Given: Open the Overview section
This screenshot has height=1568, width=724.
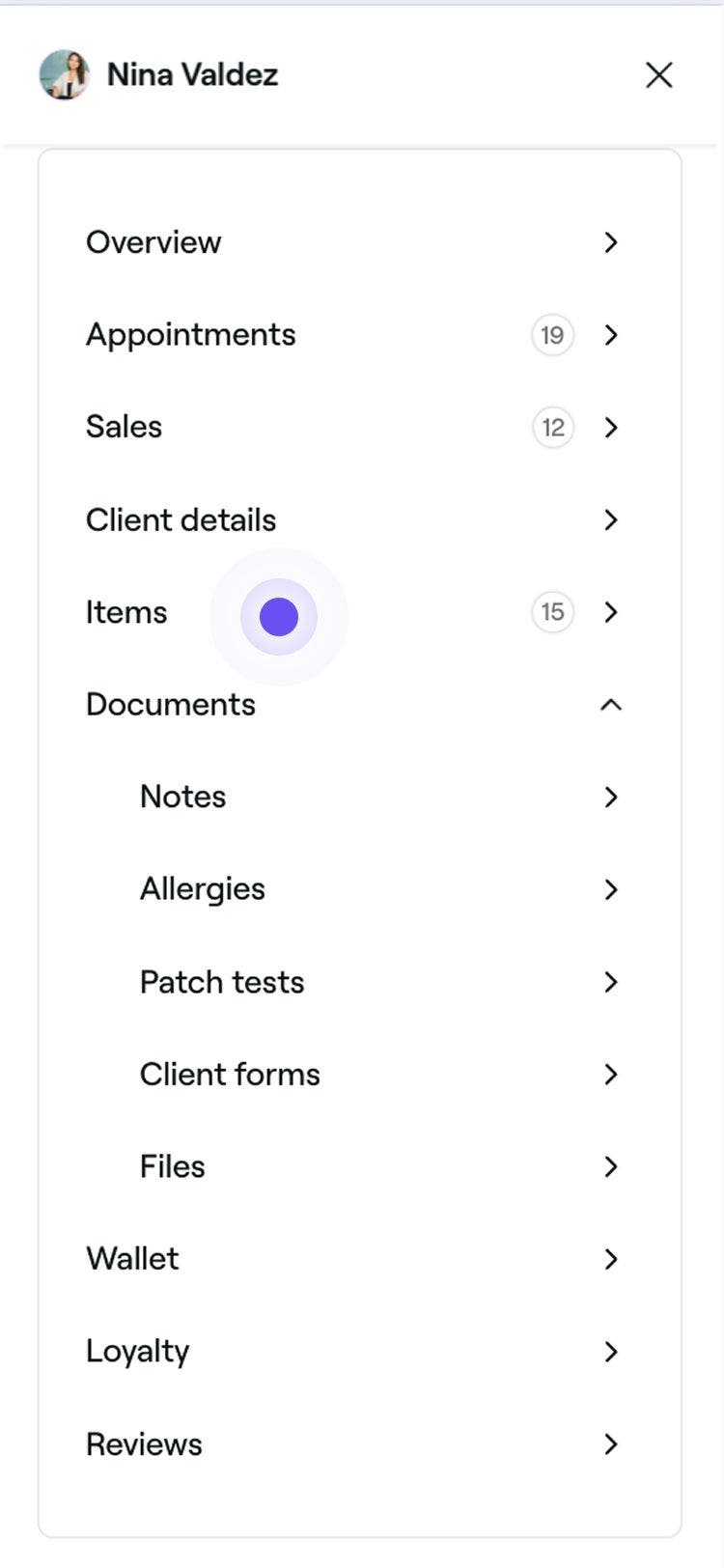Looking at the screenshot, I should 153,242.
